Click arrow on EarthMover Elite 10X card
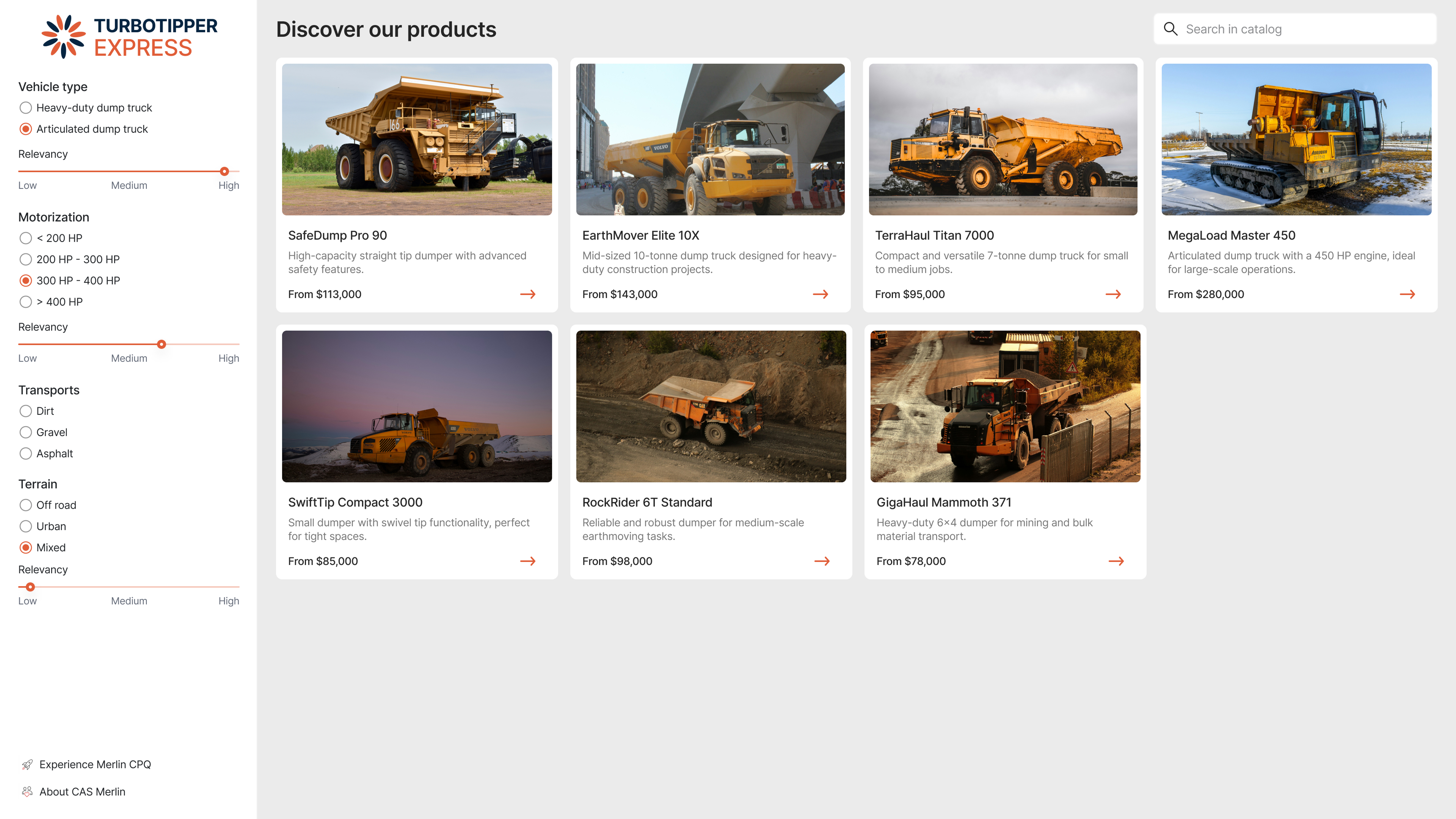The height and width of the screenshot is (819, 1456). click(820, 294)
